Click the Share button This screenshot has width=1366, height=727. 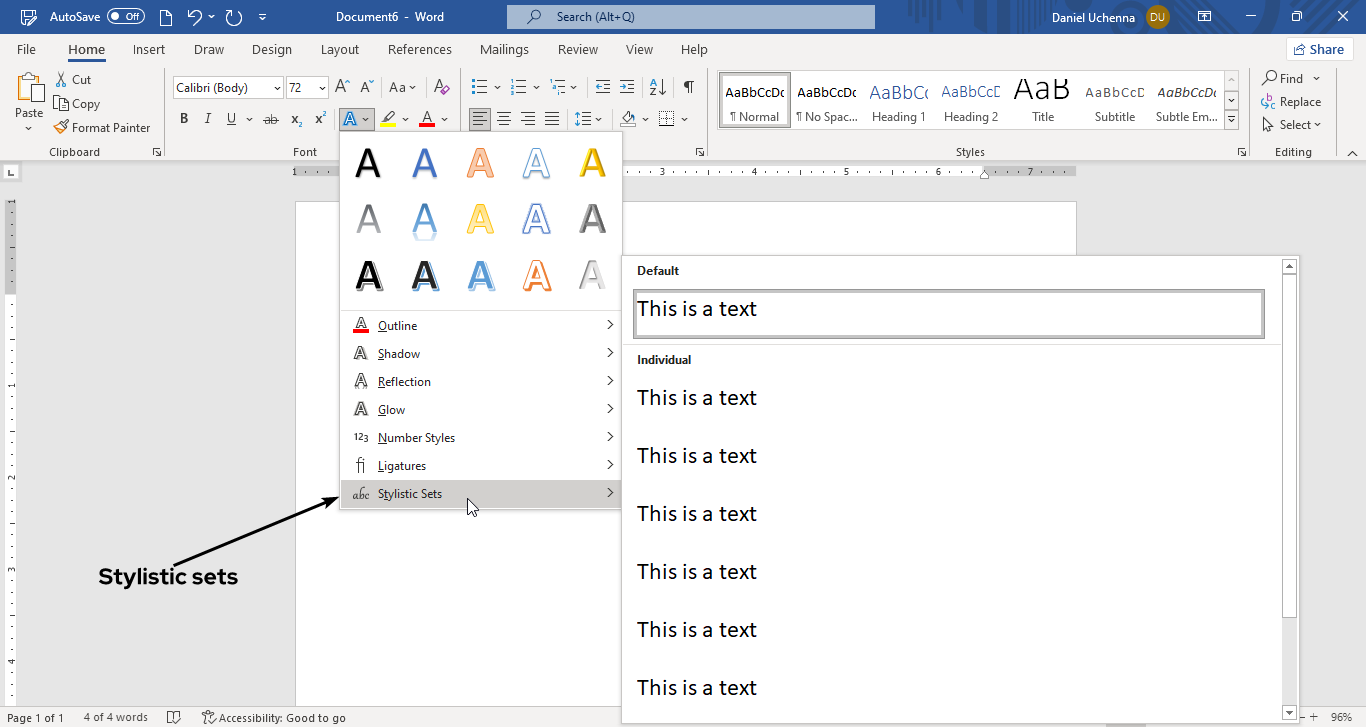1318,50
